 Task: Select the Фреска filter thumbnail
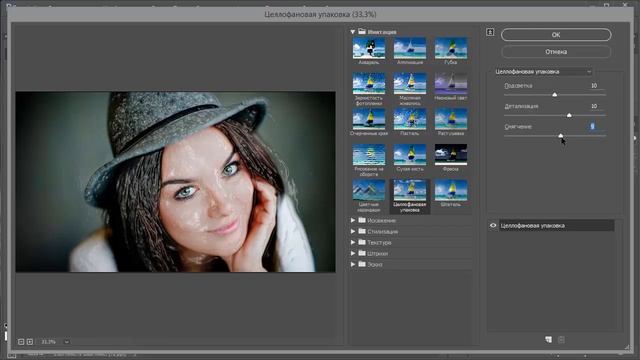tap(451, 154)
